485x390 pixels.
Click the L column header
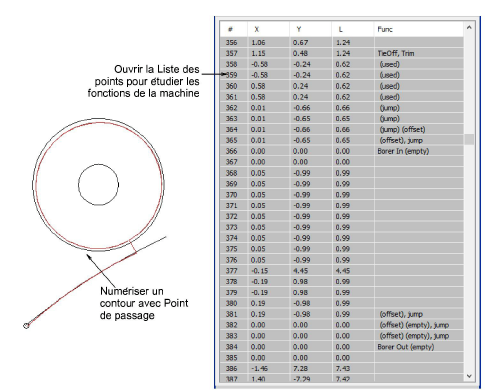pyautogui.click(x=353, y=29)
